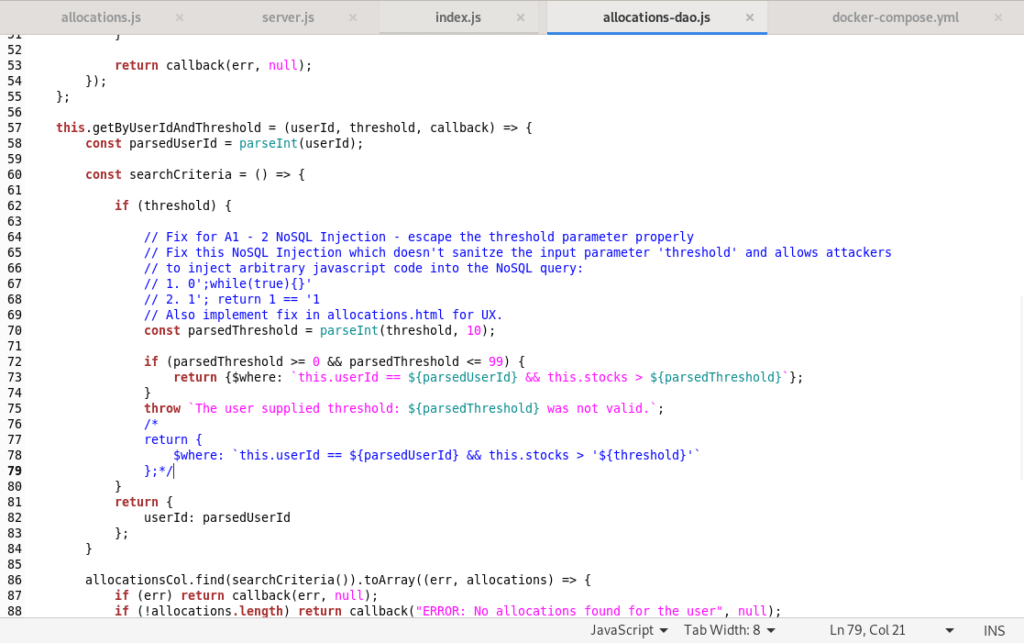This screenshot has height=643, width=1024.
Task: Click the throw keyword on line 75
Action: coord(162,408)
